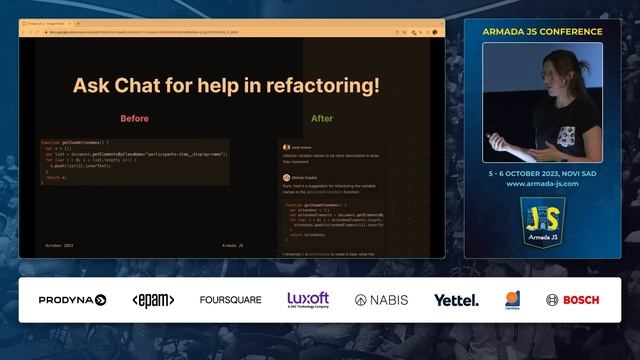This screenshot has width=640, height=360.
Task: Click the orange Comdata sponsor logo
Action: pyautogui.click(x=513, y=300)
